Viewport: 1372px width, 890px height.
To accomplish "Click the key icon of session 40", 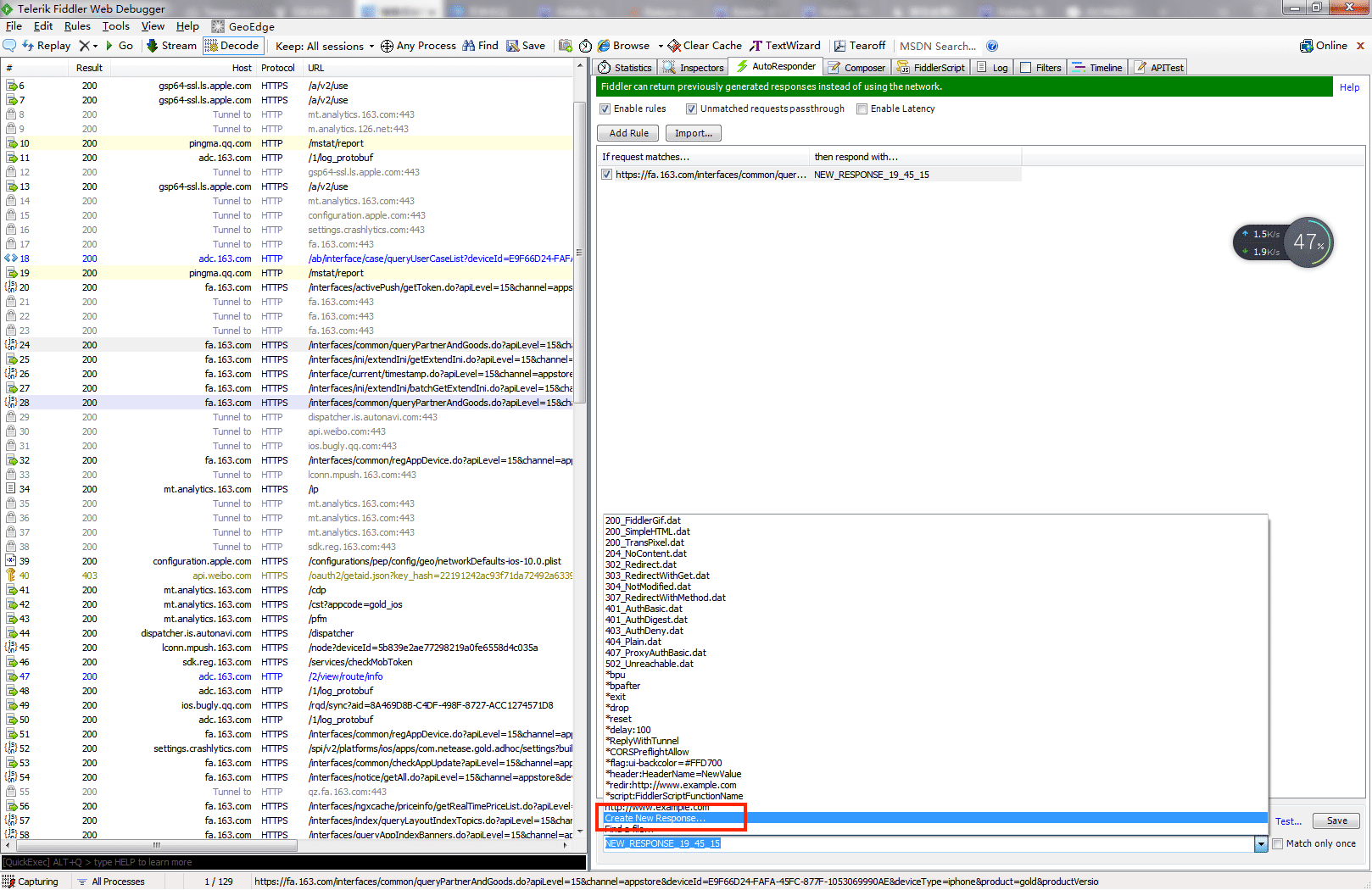I will tap(11, 576).
